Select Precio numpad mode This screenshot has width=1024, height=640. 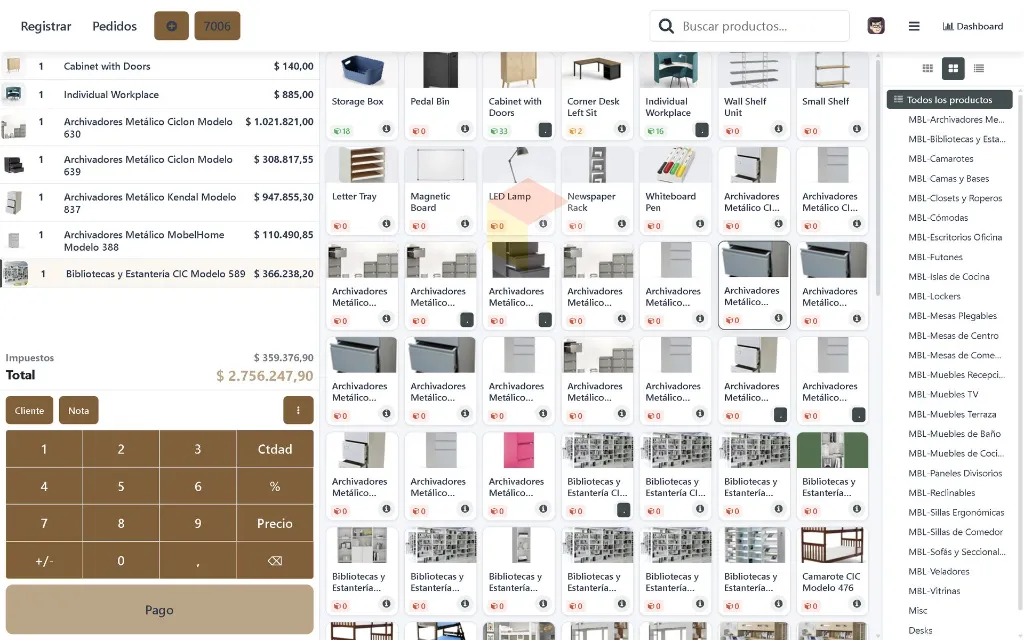(275, 523)
